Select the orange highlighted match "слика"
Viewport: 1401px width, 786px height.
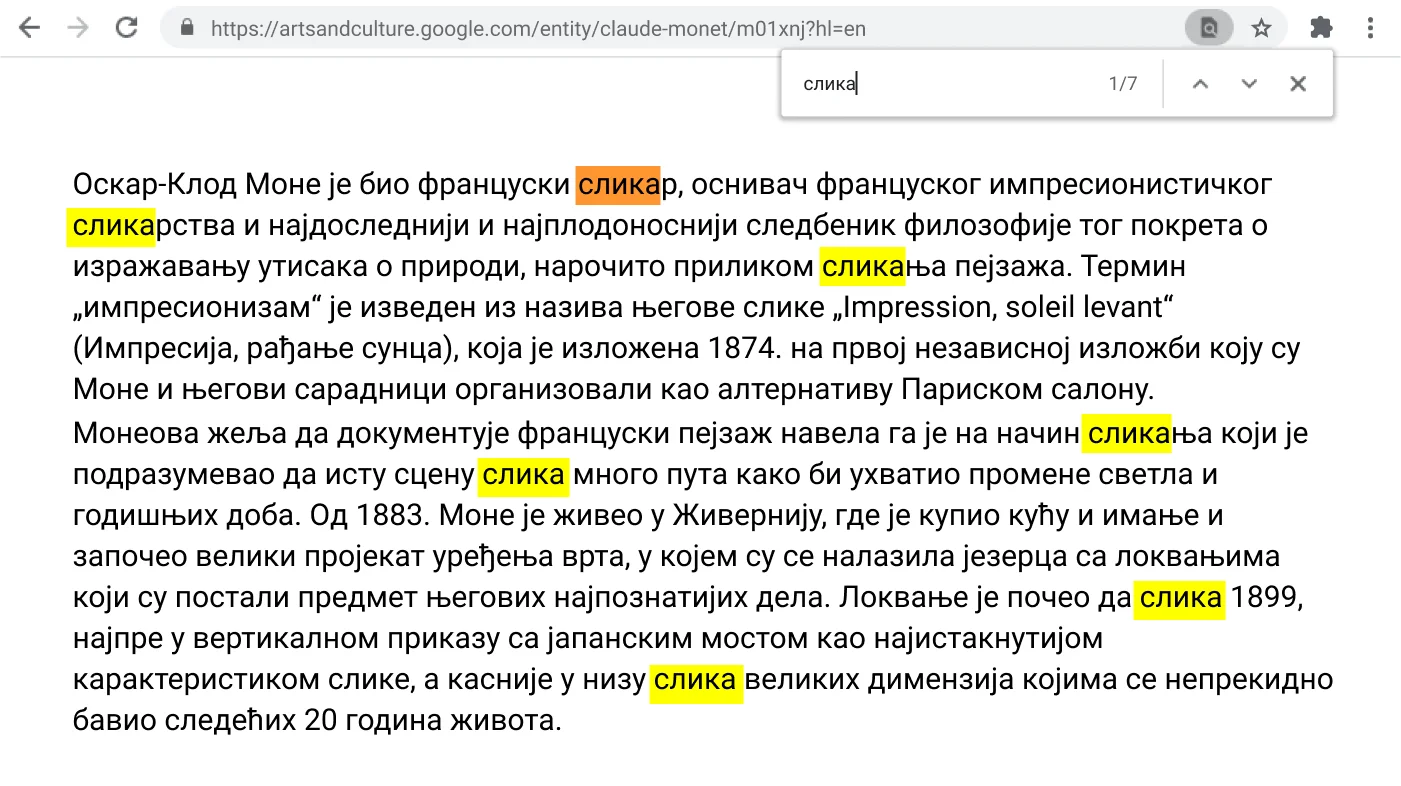618,184
